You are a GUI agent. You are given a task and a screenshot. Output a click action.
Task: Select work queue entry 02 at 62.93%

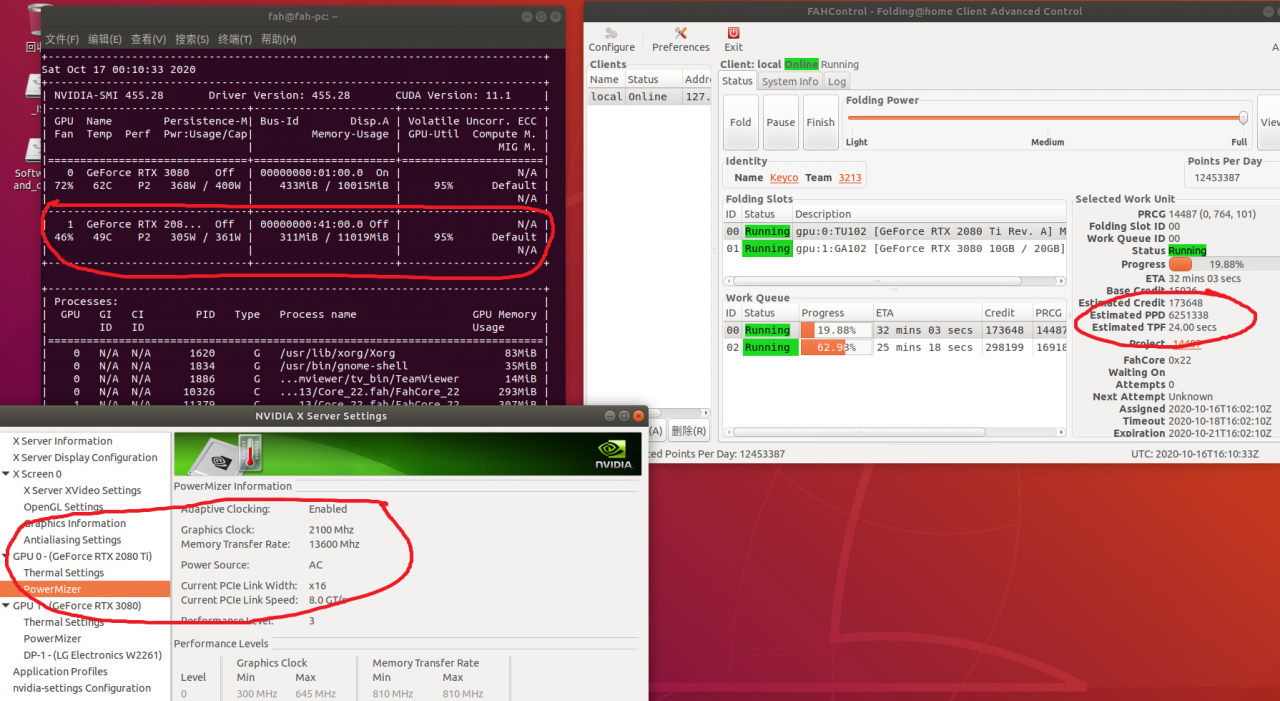point(895,347)
